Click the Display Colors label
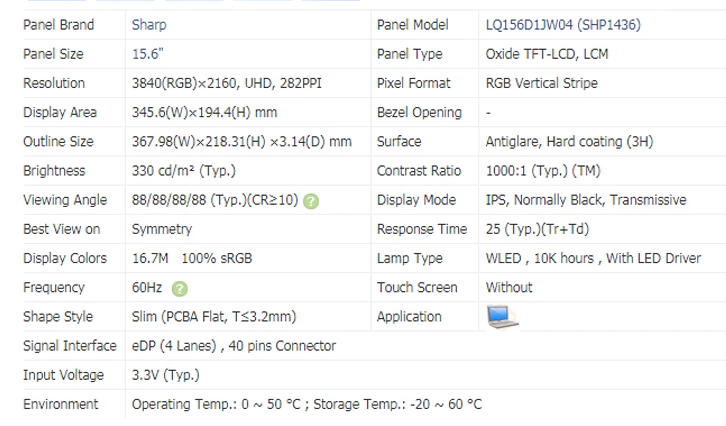The height and width of the screenshot is (426, 726). (x=65, y=258)
